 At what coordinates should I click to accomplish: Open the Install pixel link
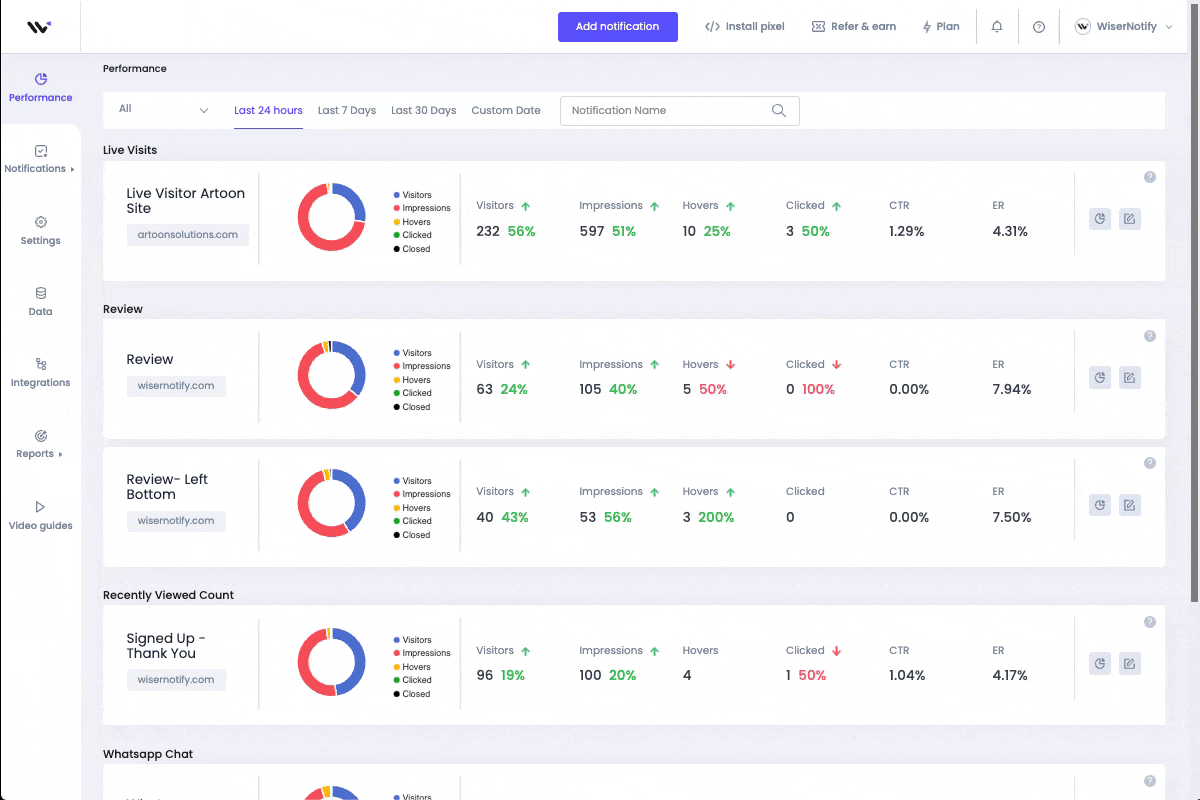coord(745,27)
